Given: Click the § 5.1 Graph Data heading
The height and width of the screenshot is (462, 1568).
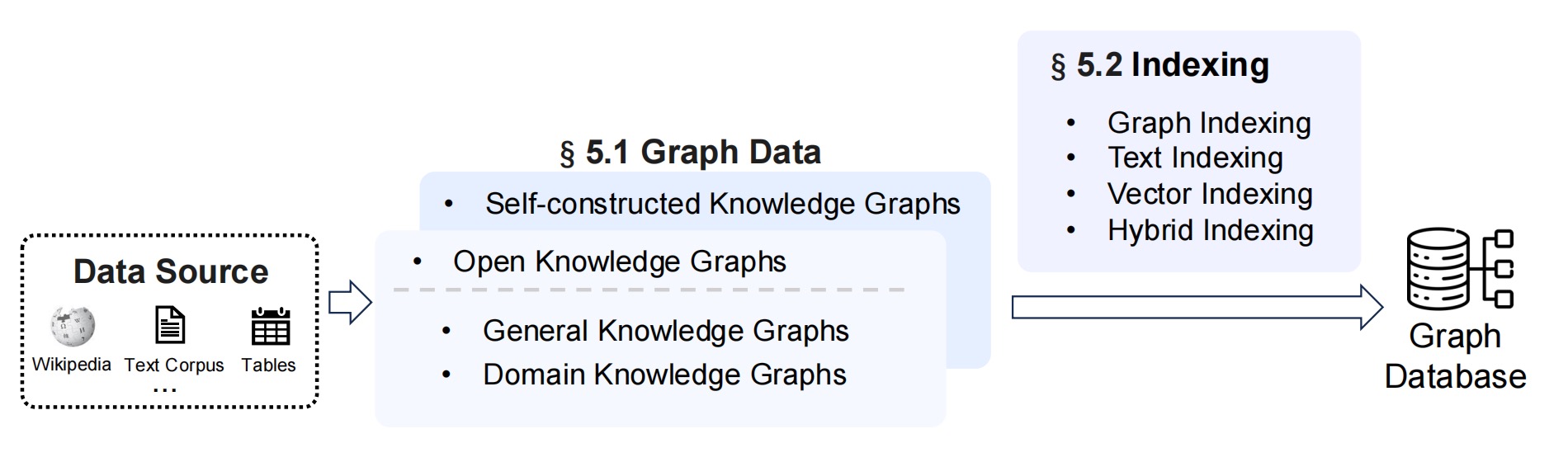Looking at the screenshot, I should pyautogui.click(x=691, y=153).
